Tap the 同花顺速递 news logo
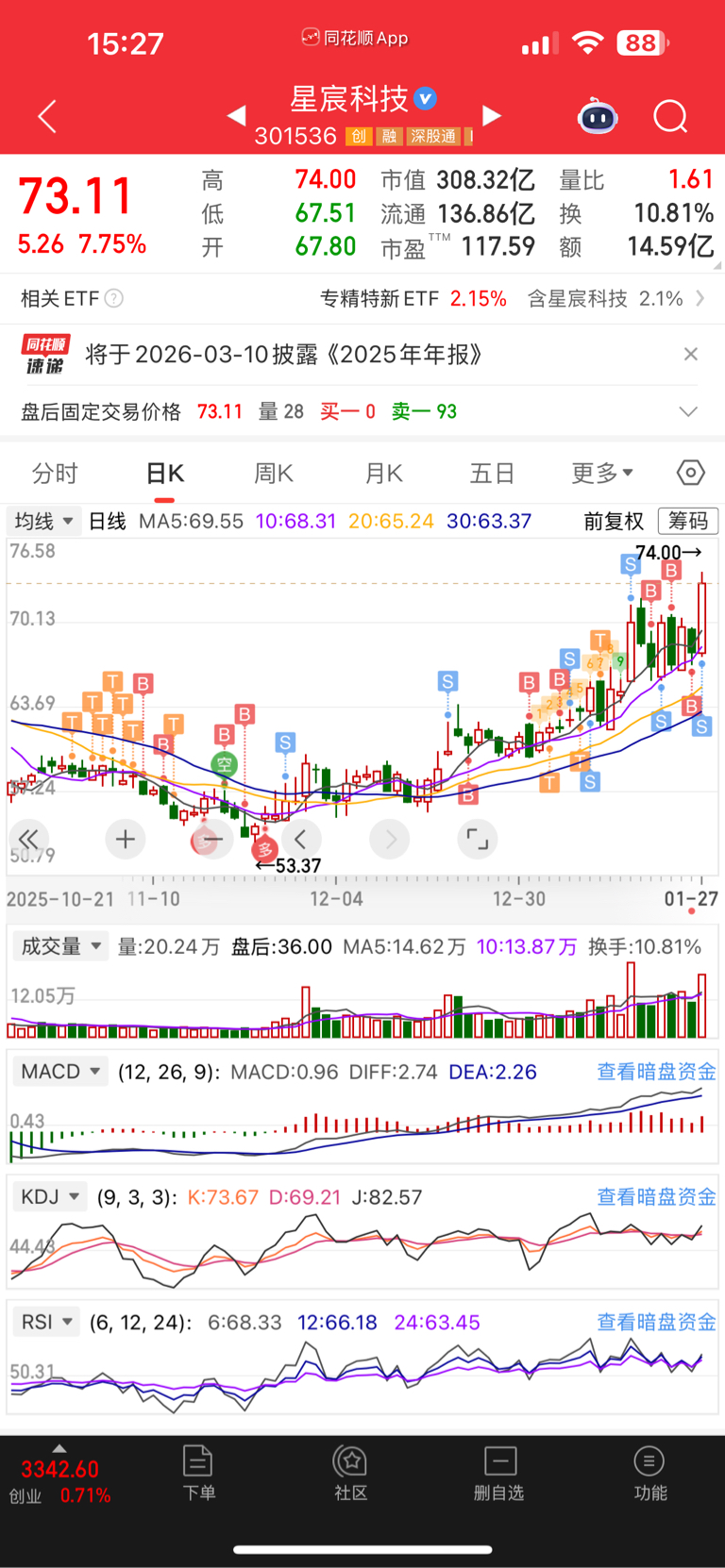 (45, 355)
